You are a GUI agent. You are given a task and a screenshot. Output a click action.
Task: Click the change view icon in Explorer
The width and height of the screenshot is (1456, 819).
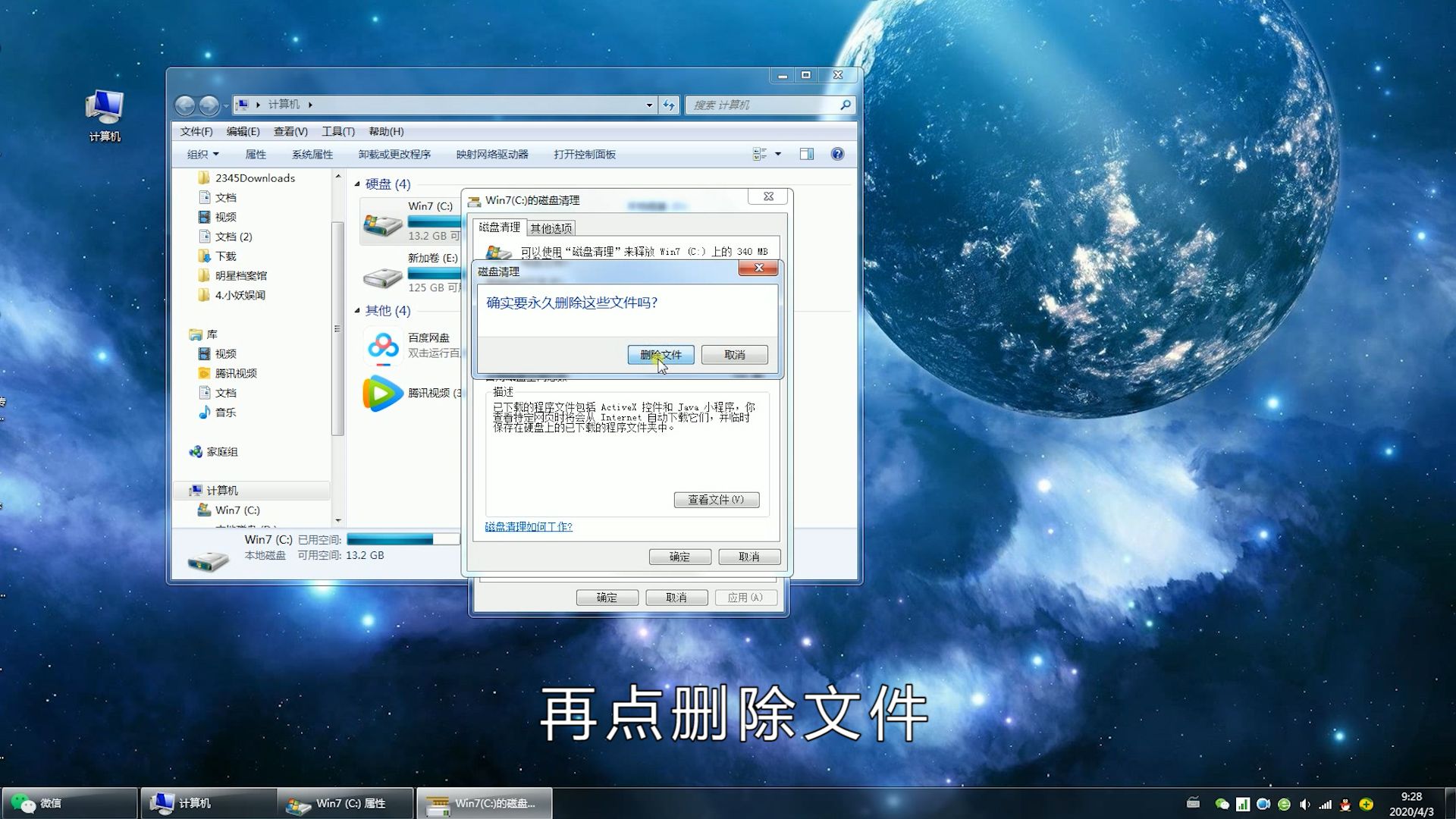[x=760, y=154]
